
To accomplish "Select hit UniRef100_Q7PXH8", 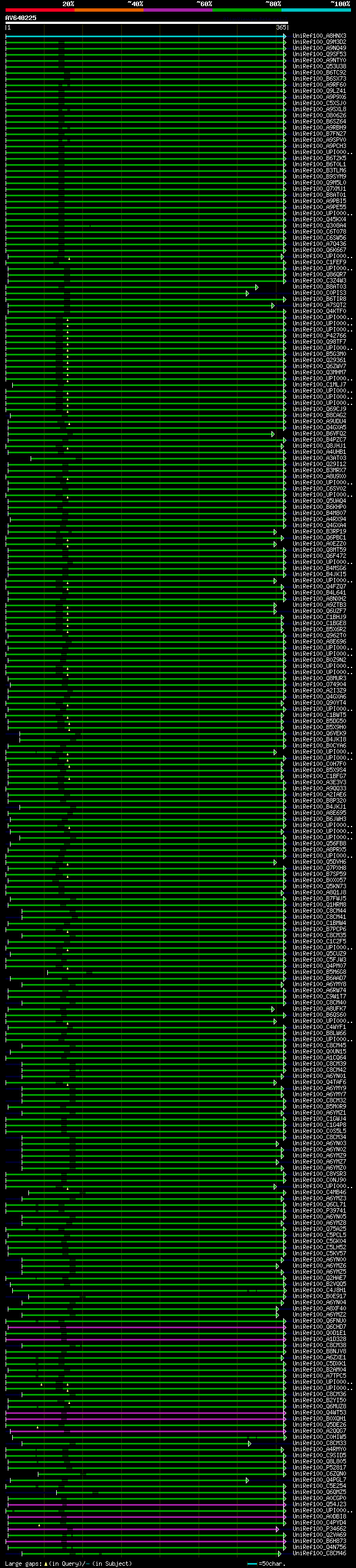I will [319, 869].
